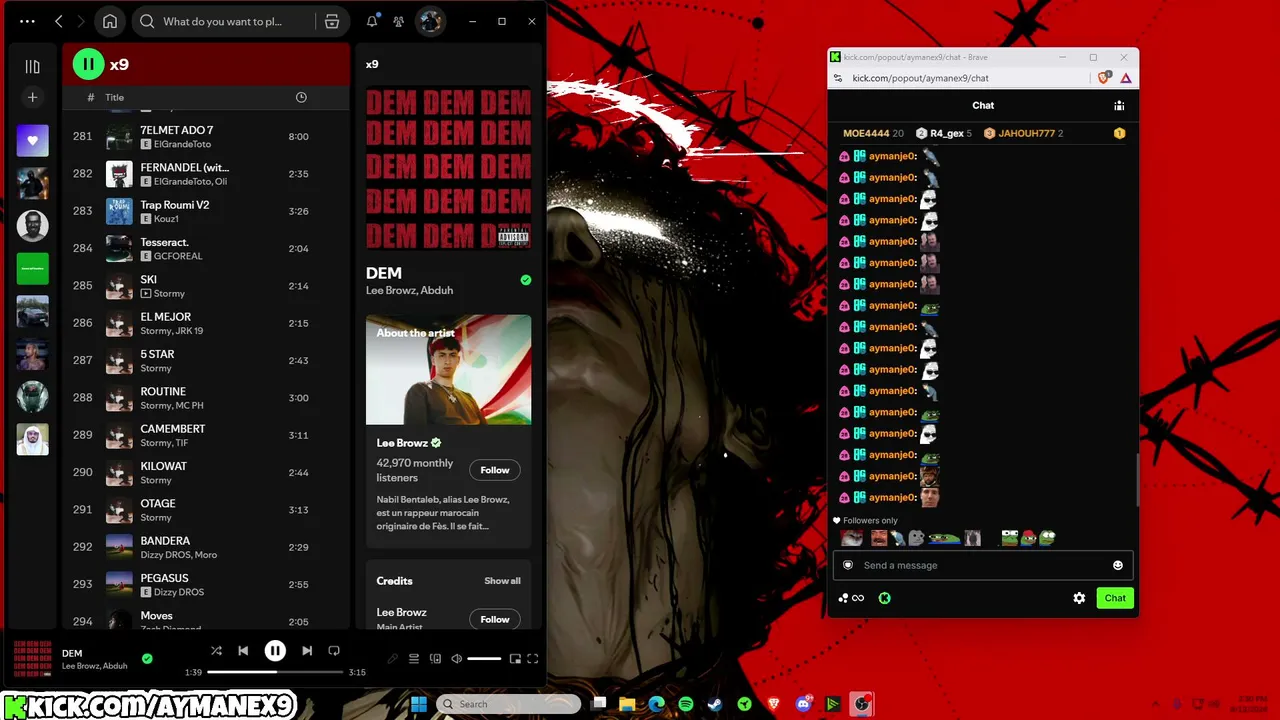This screenshot has width=1280, height=720.
Task: Open the emoji picker in Kick chat
Action: click(x=1118, y=565)
